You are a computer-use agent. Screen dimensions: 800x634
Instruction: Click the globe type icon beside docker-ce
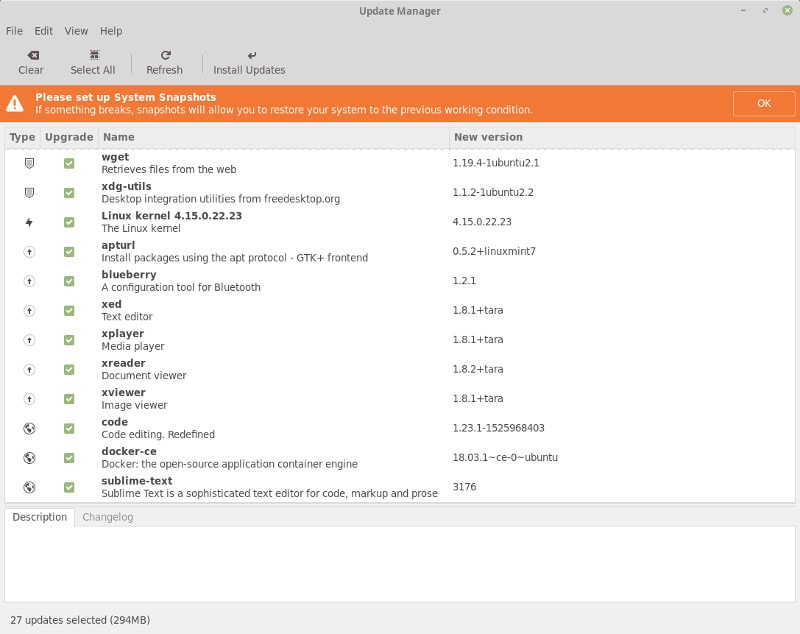29,457
